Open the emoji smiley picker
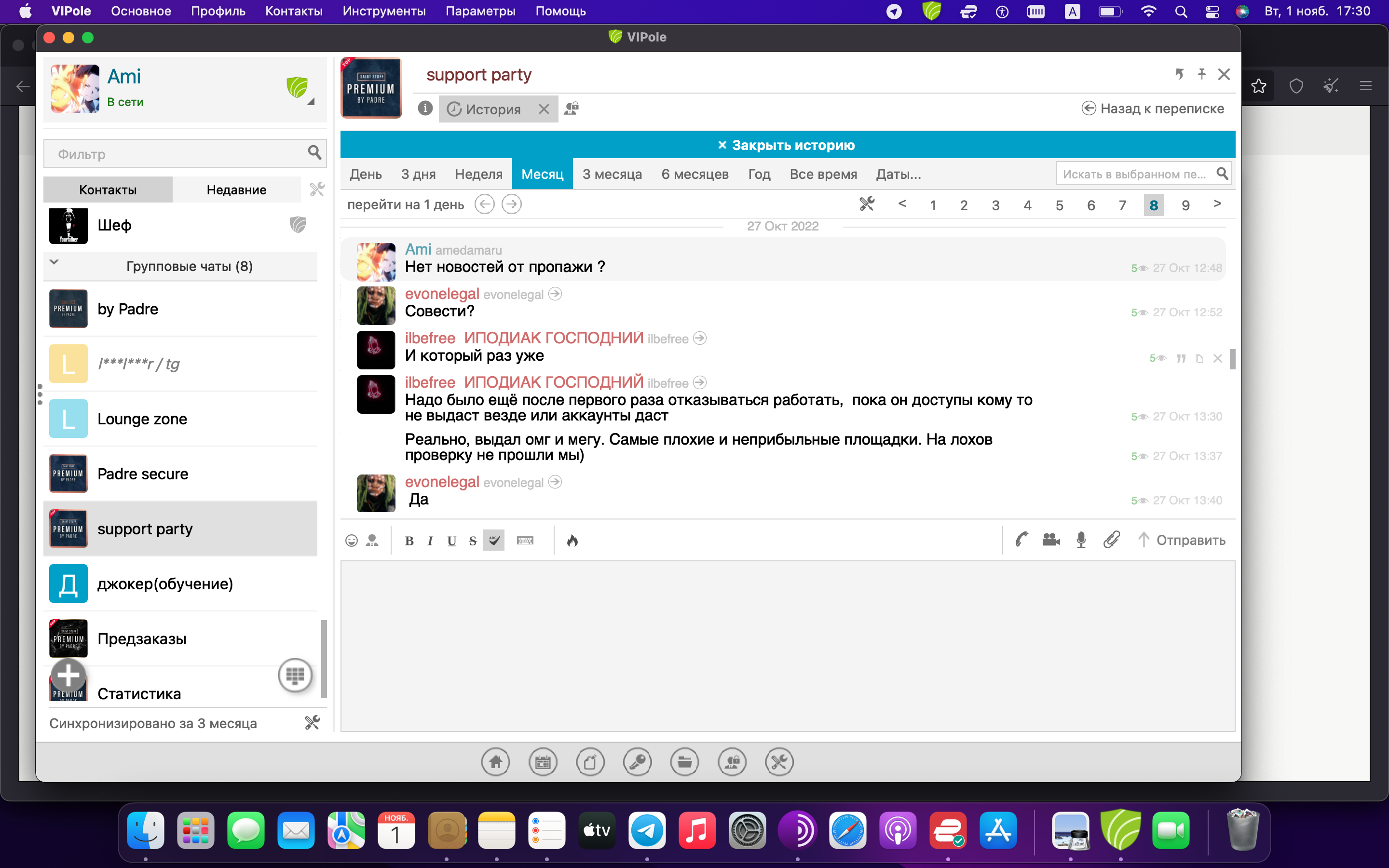Image resolution: width=1389 pixels, height=868 pixels. [351, 540]
